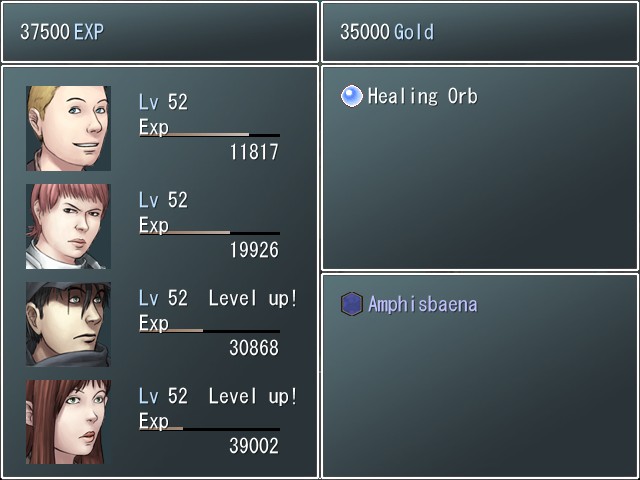Click the 11817 experience value

pyautogui.click(x=254, y=152)
